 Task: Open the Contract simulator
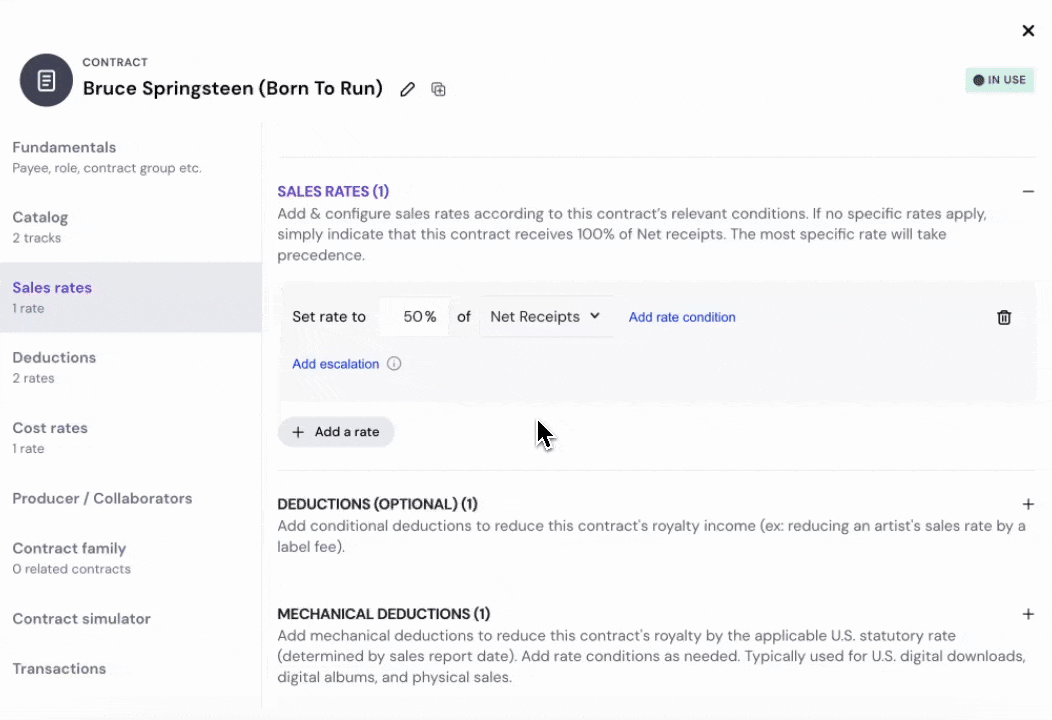(131, 619)
